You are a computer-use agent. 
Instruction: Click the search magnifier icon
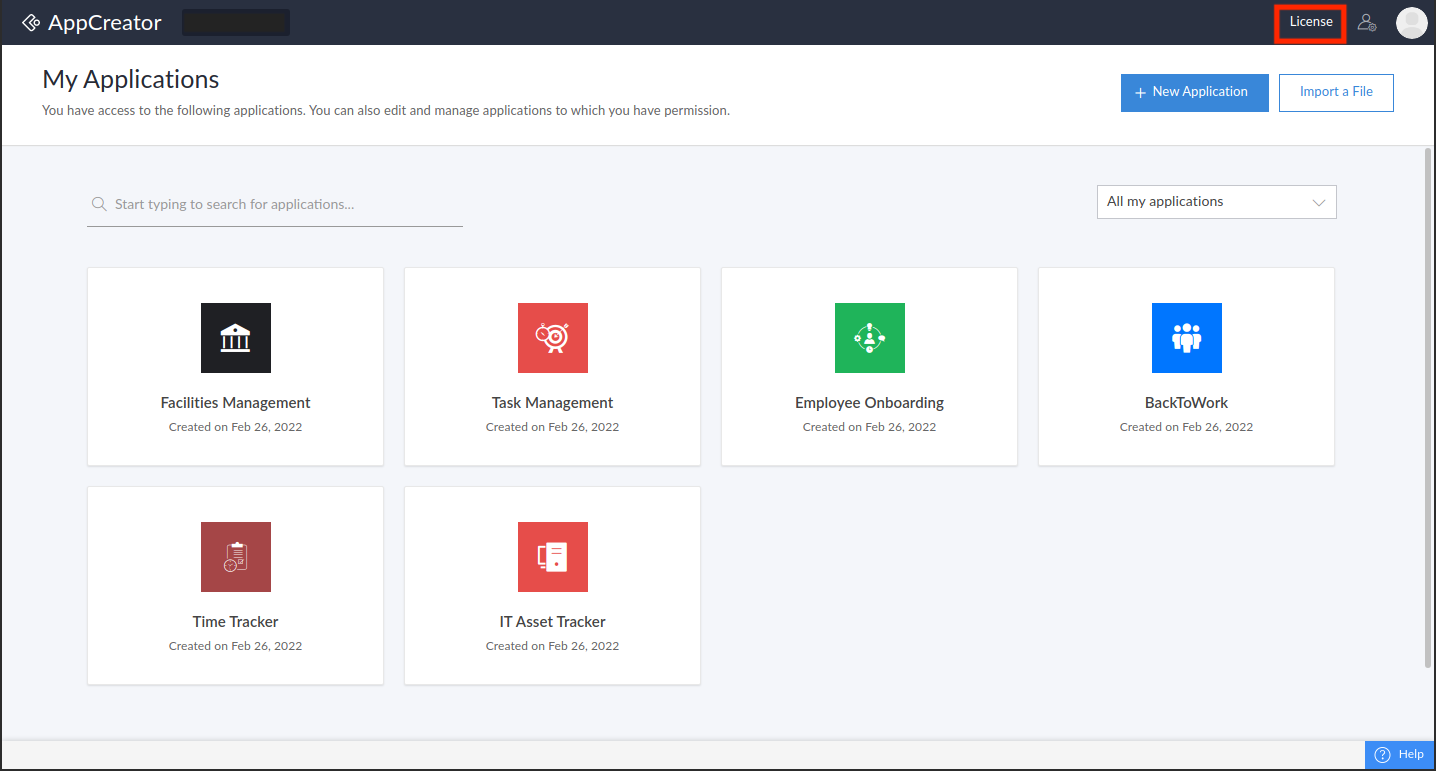[99, 204]
